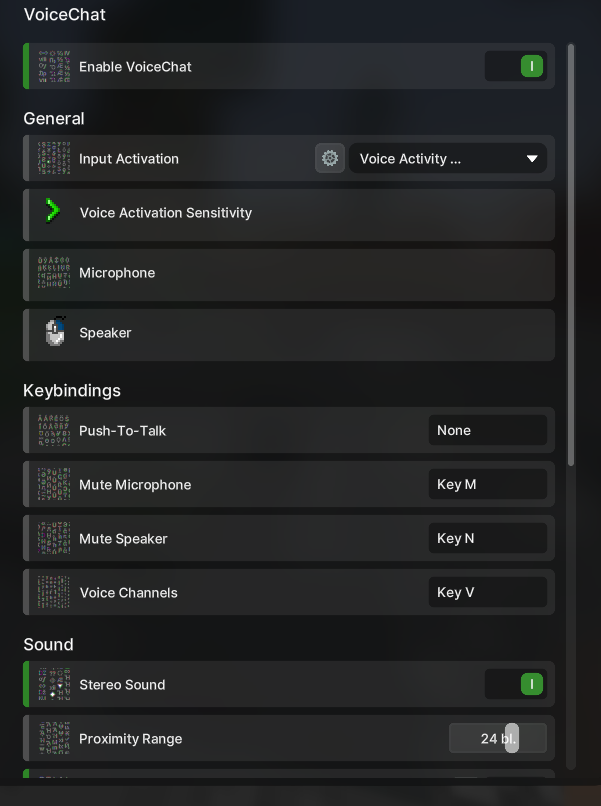Open the Speaker device row
This screenshot has width=601, height=806.
click(289, 335)
